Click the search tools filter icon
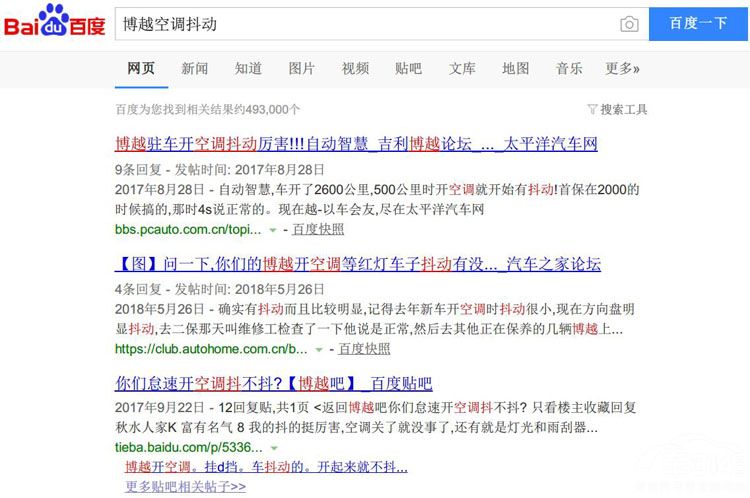The image size is (750, 498). [x=592, y=109]
